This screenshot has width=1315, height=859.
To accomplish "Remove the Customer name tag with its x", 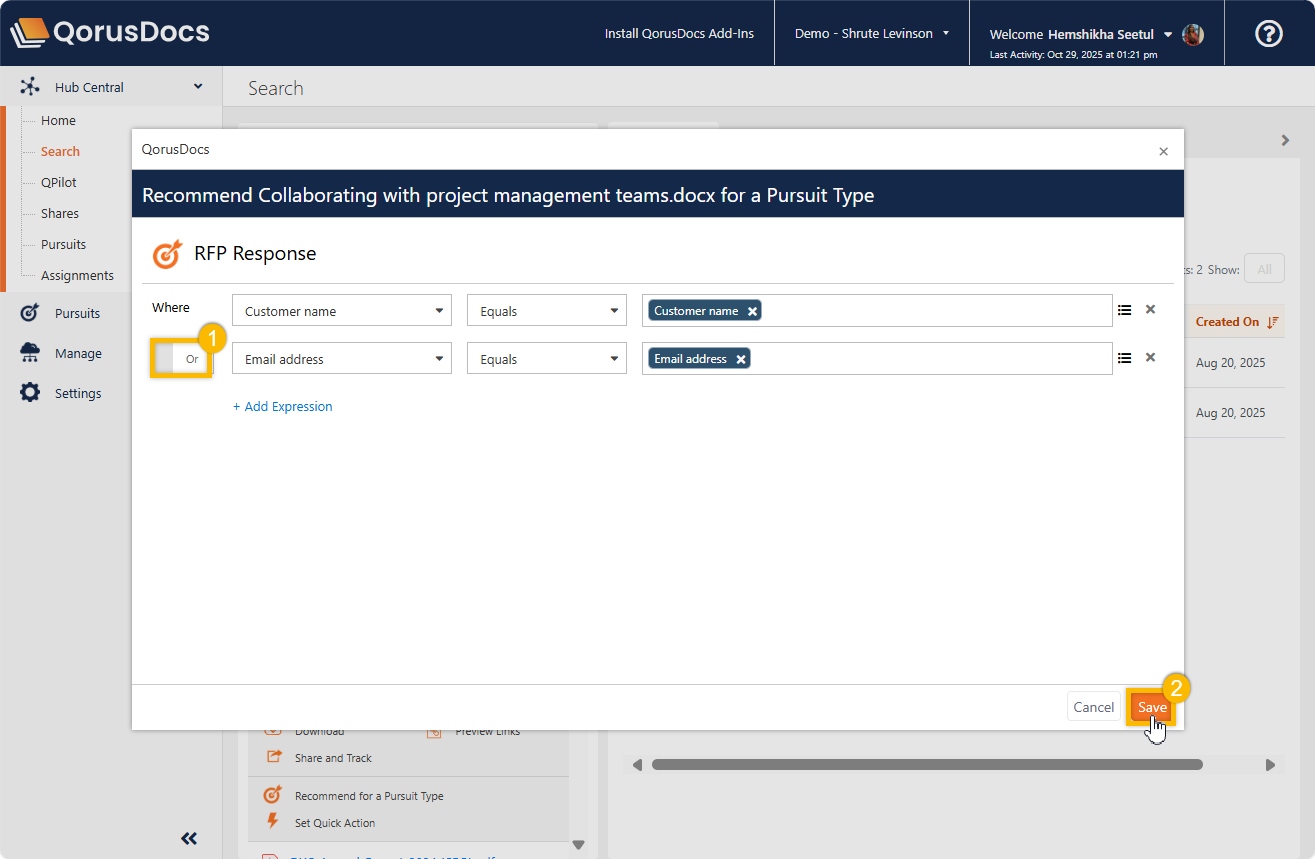I will pyautogui.click(x=752, y=311).
